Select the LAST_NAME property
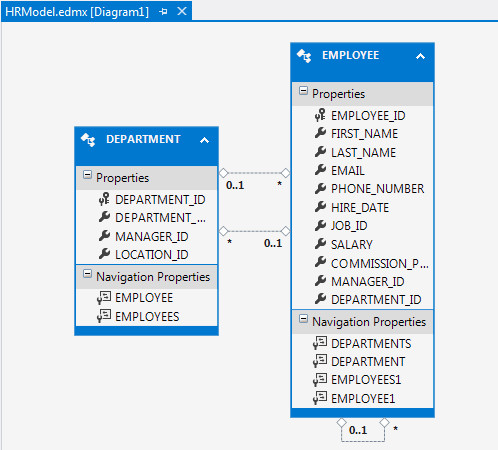 pyautogui.click(x=363, y=153)
